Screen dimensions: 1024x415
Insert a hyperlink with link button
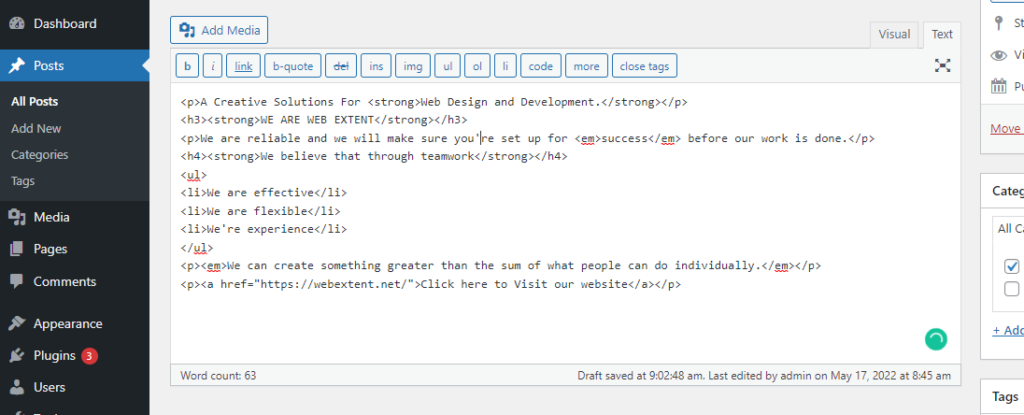pyautogui.click(x=244, y=66)
